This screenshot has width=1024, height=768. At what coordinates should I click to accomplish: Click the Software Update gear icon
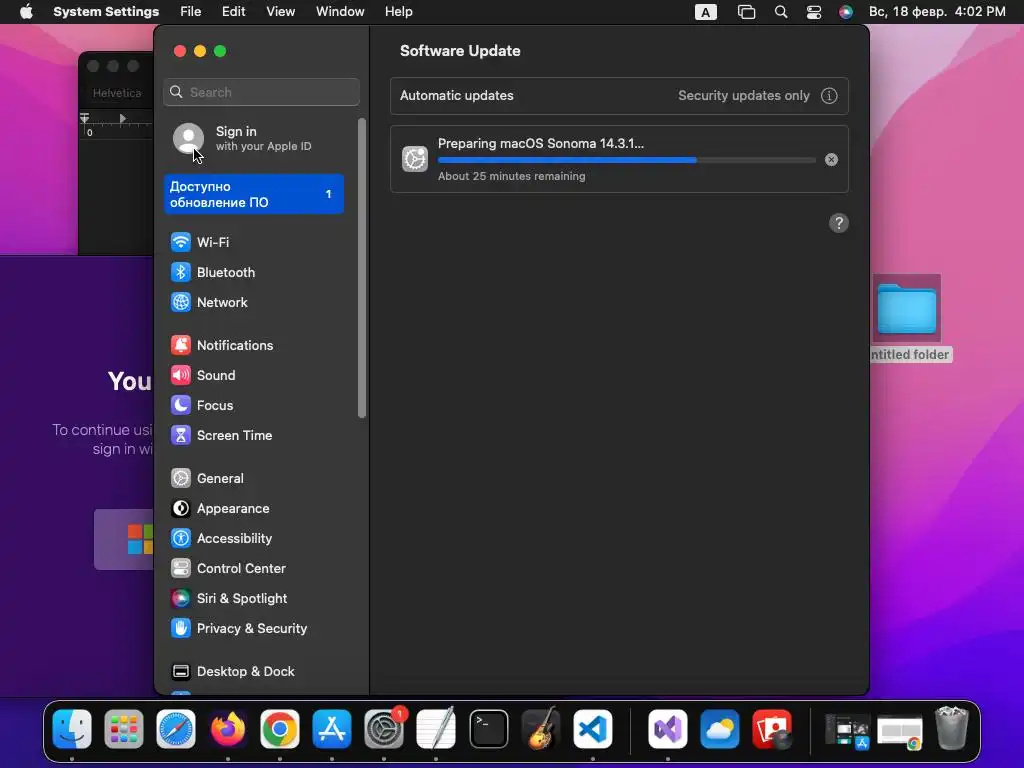[415, 159]
